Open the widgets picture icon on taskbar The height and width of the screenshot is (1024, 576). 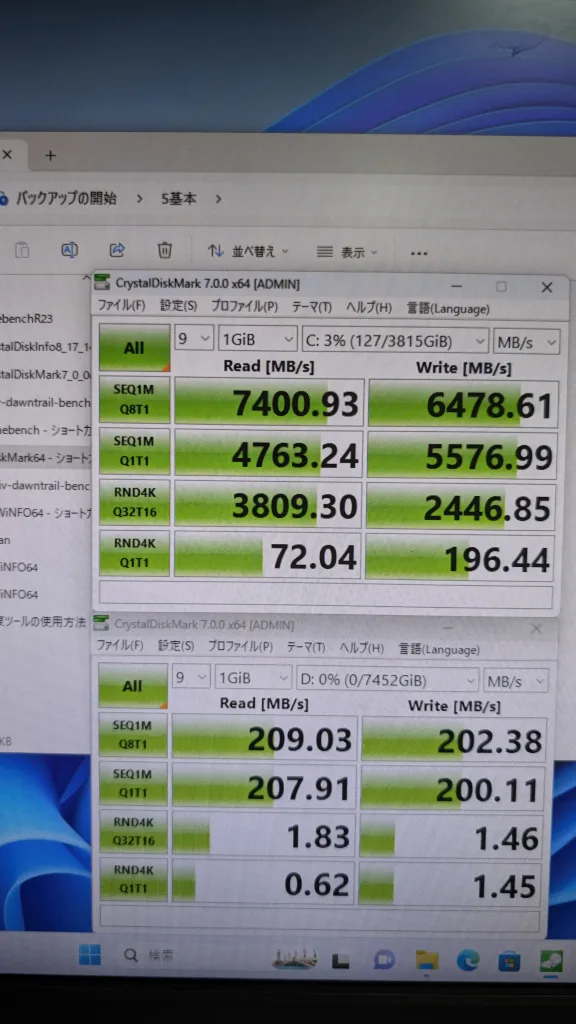[295, 959]
